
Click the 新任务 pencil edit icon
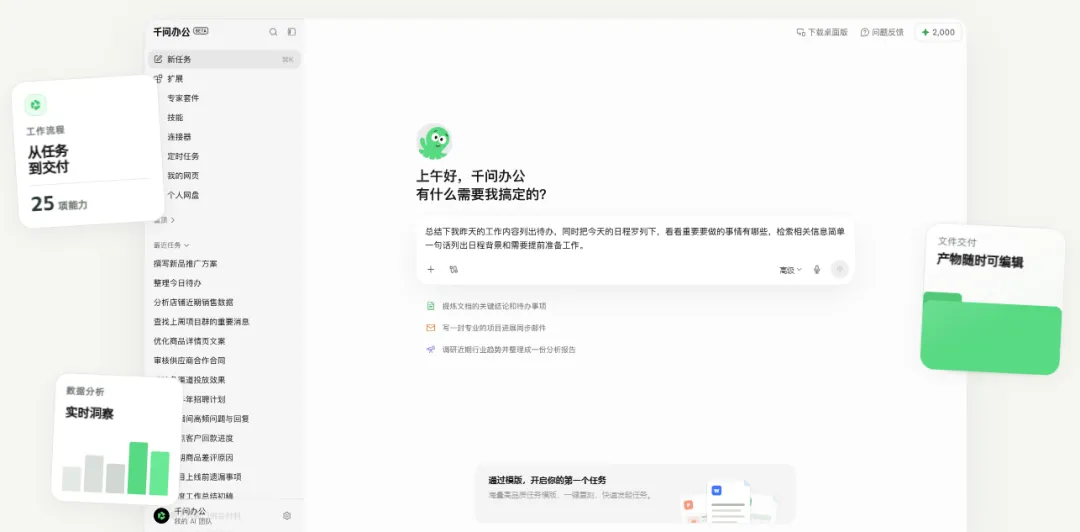(158, 59)
